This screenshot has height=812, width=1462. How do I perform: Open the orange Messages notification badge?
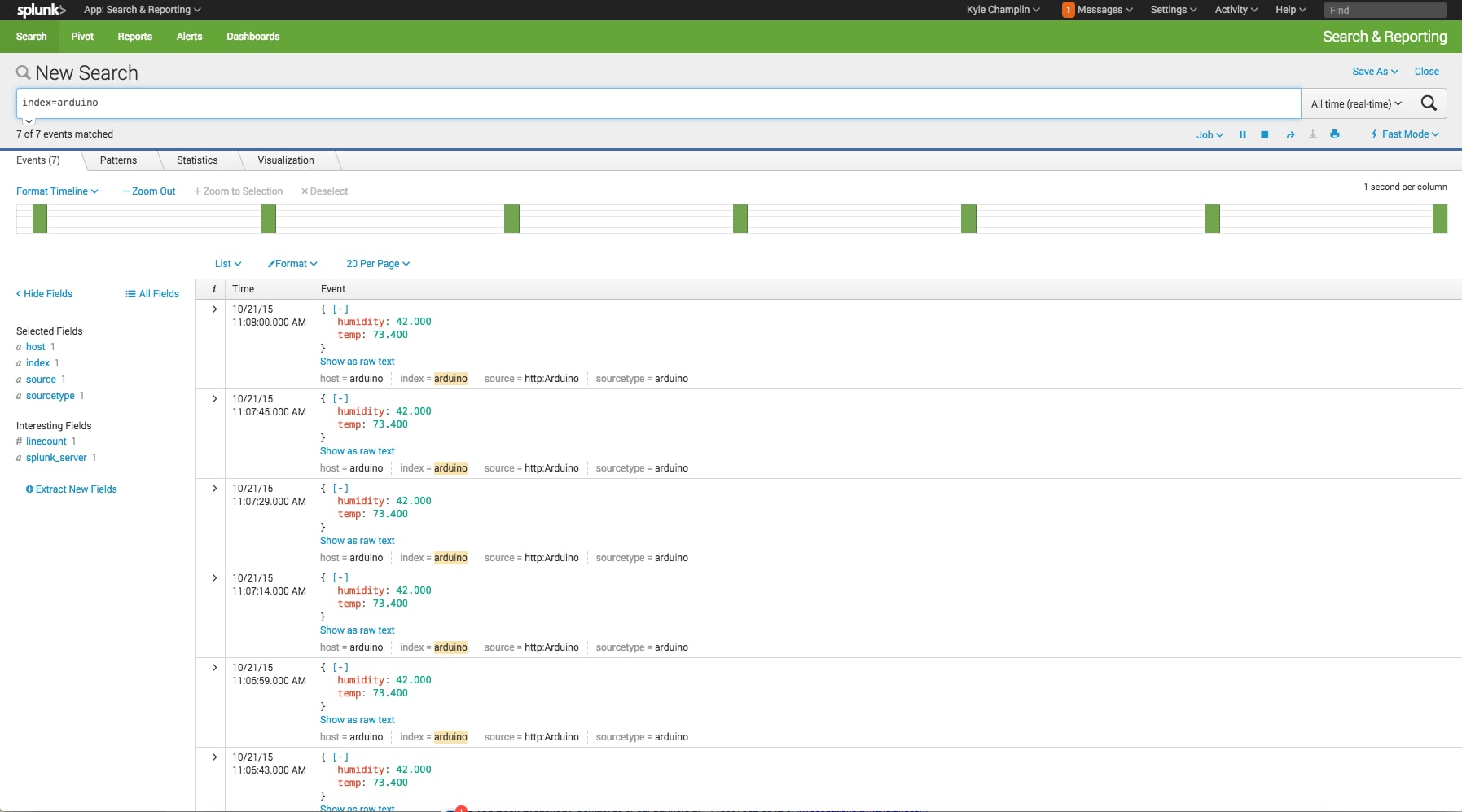coord(1068,10)
